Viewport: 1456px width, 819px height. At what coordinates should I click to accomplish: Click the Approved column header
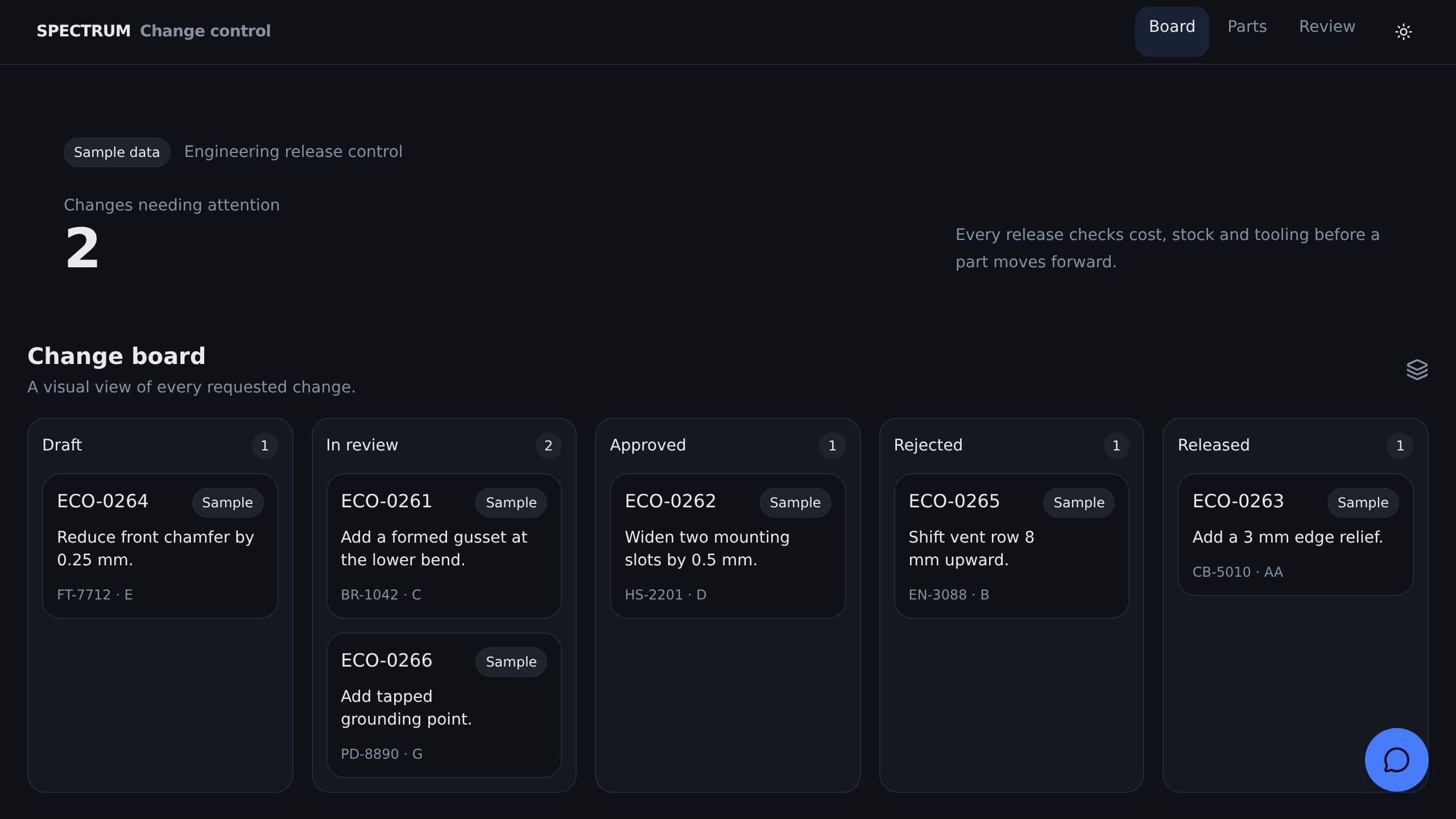(648, 445)
